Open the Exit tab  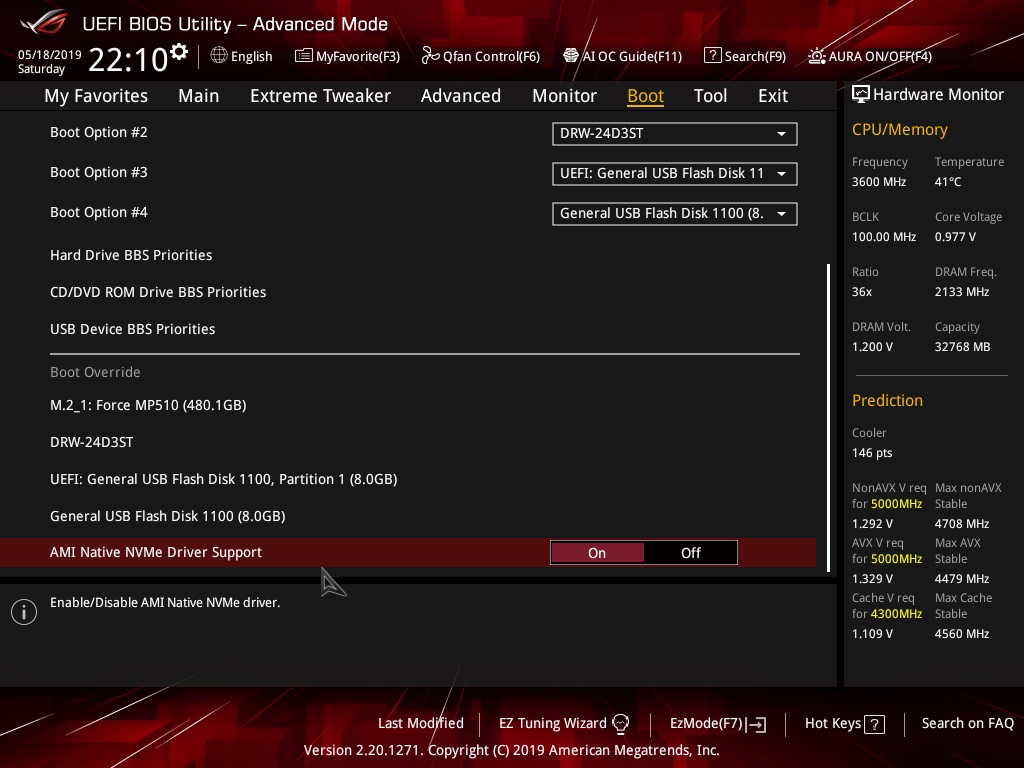pos(773,96)
